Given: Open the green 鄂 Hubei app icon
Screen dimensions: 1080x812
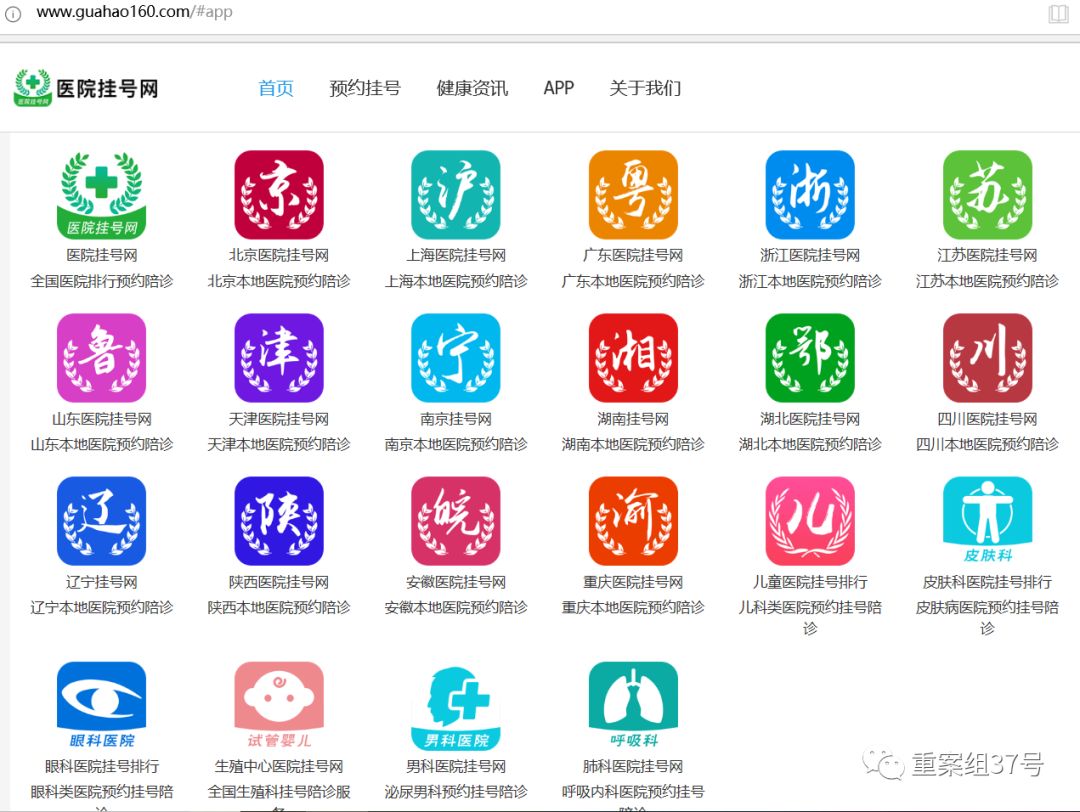Looking at the screenshot, I should (810, 358).
